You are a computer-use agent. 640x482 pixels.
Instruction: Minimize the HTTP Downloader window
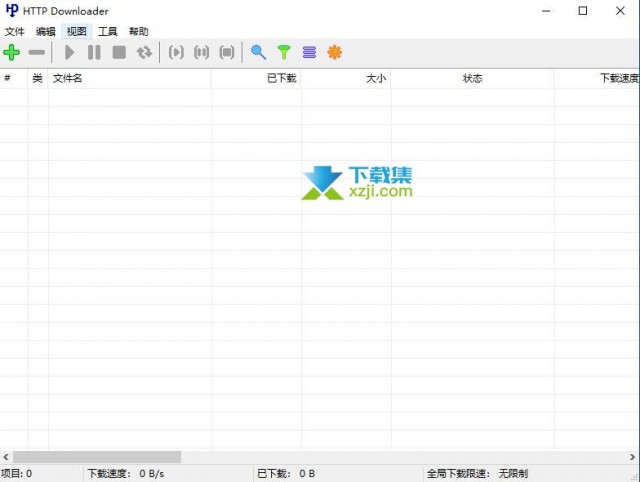[546, 11]
